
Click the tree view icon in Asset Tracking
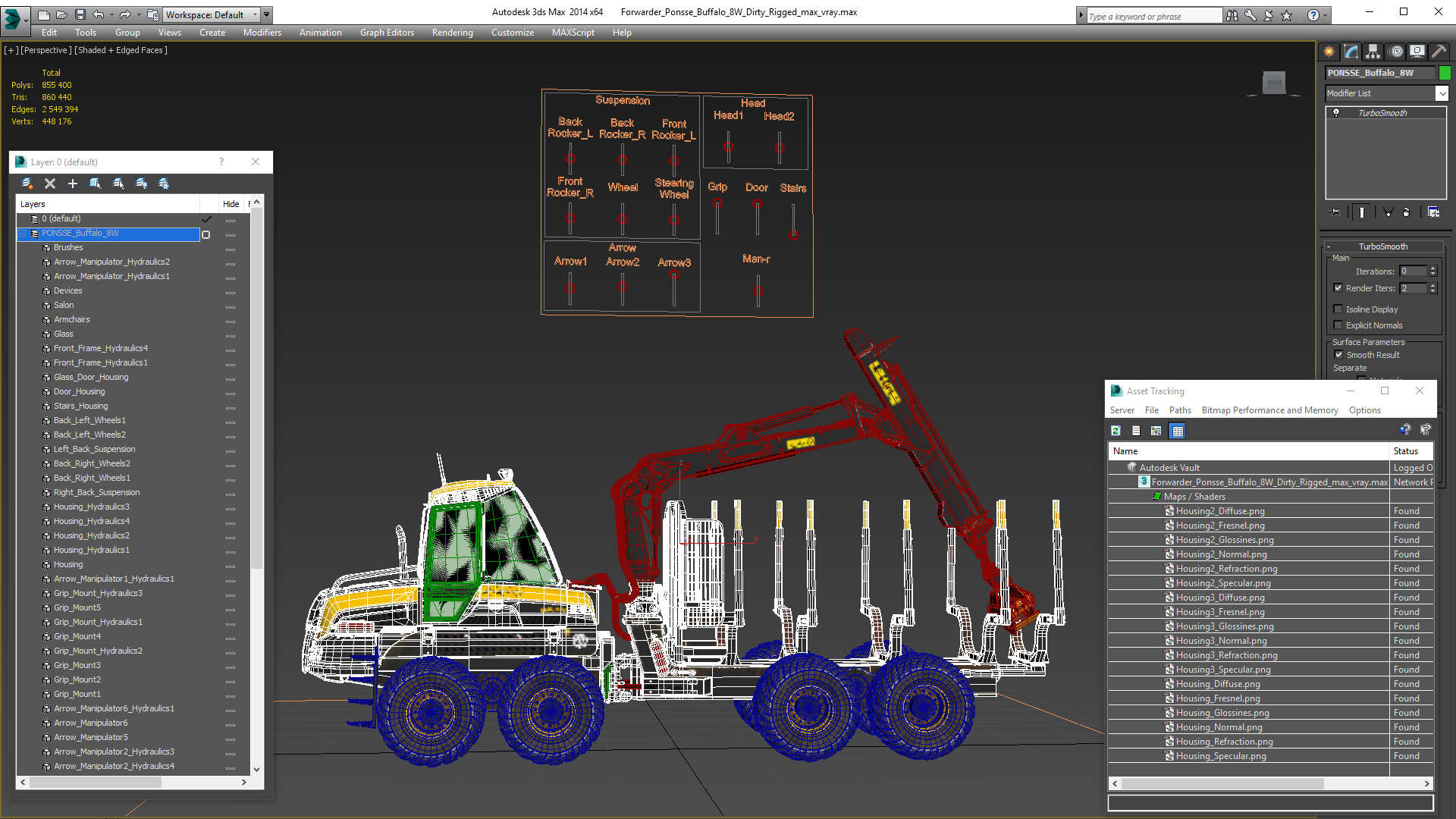(x=1156, y=431)
